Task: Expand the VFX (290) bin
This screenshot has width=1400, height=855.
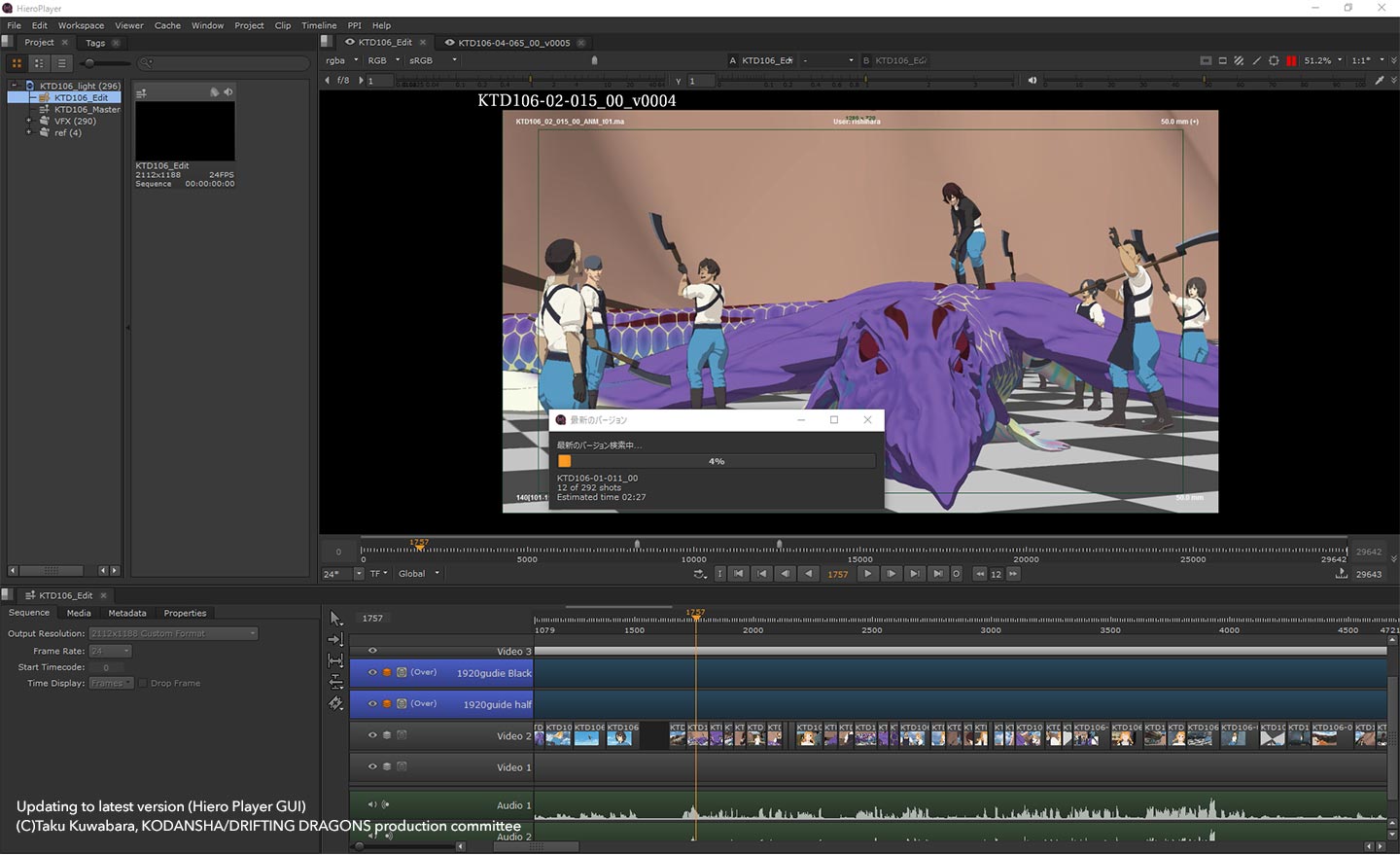Action: point(29,121)
